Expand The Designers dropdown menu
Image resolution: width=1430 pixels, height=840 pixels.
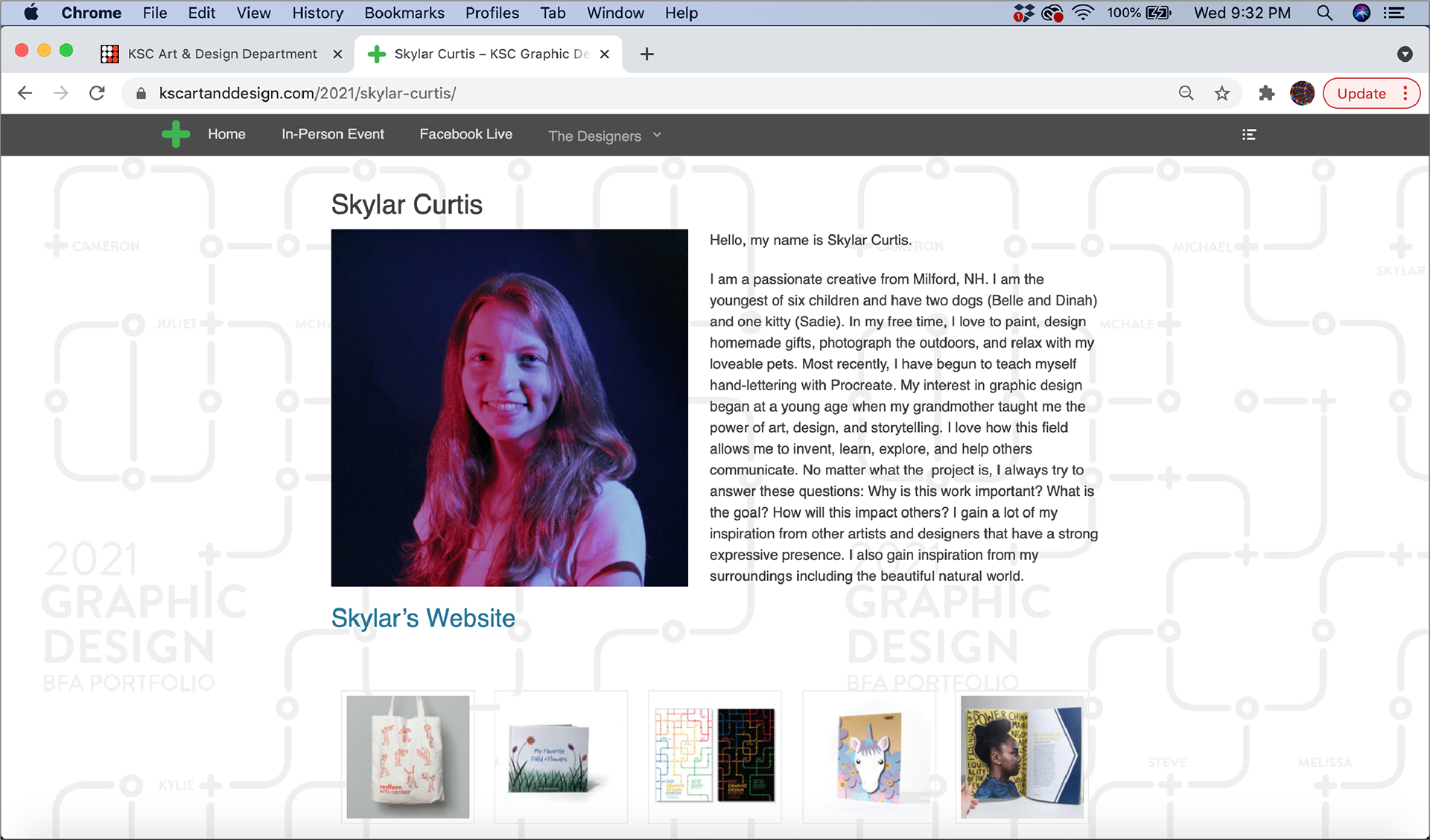tap(605, 136)
